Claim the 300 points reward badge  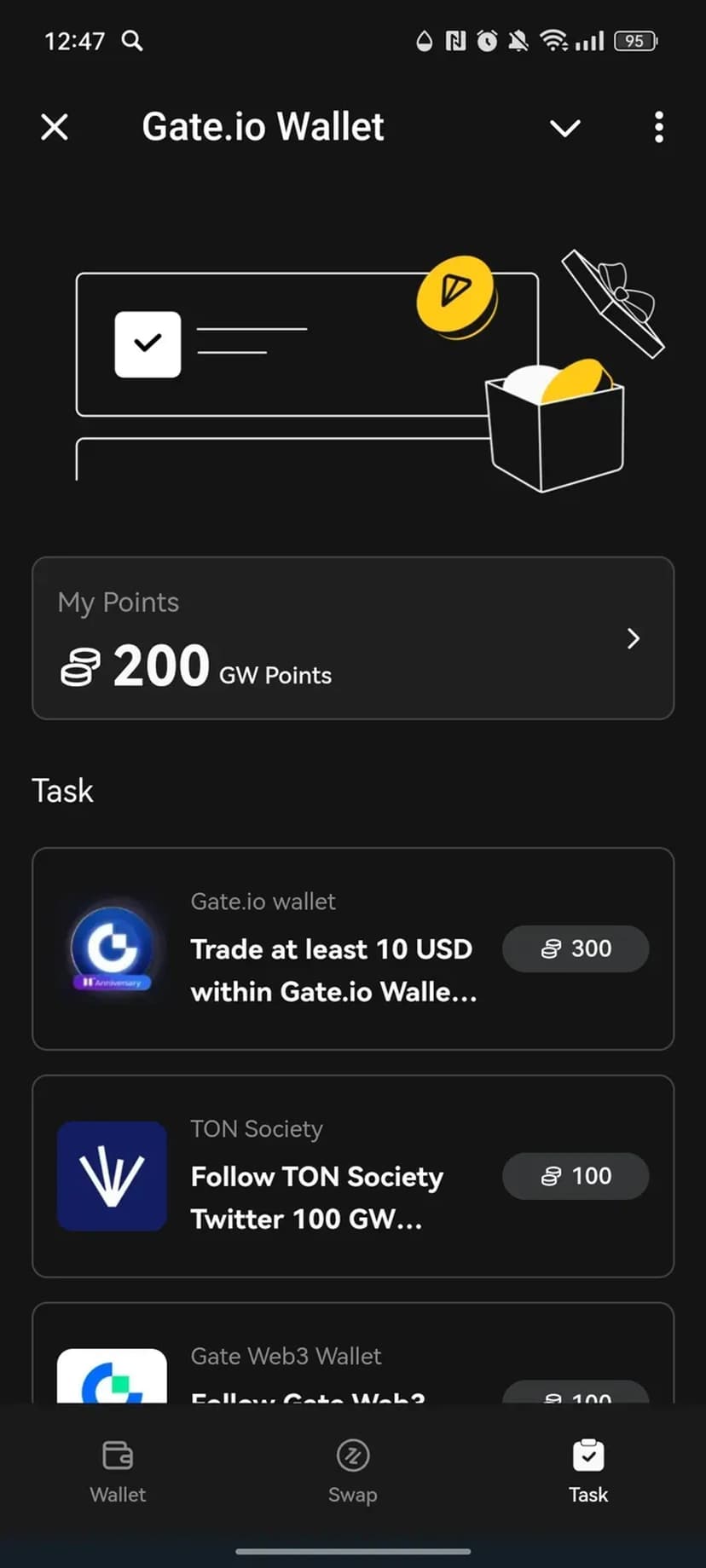pyautogui.click(x=576, y=948)
